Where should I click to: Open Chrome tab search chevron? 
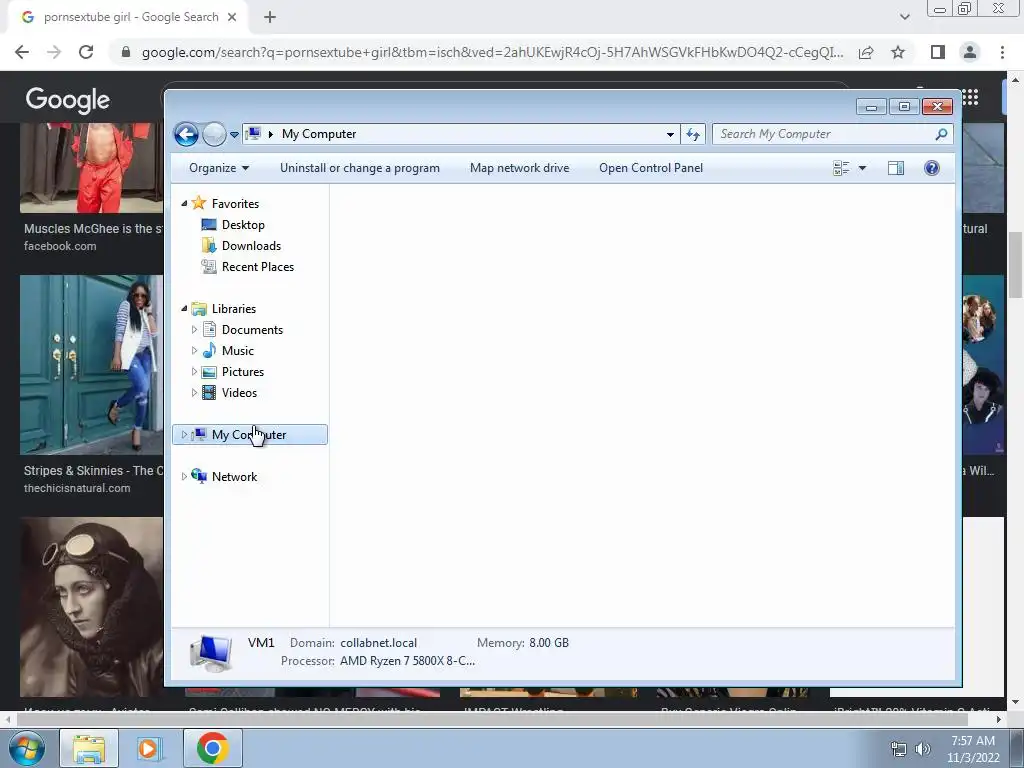(x=904, y=17)
